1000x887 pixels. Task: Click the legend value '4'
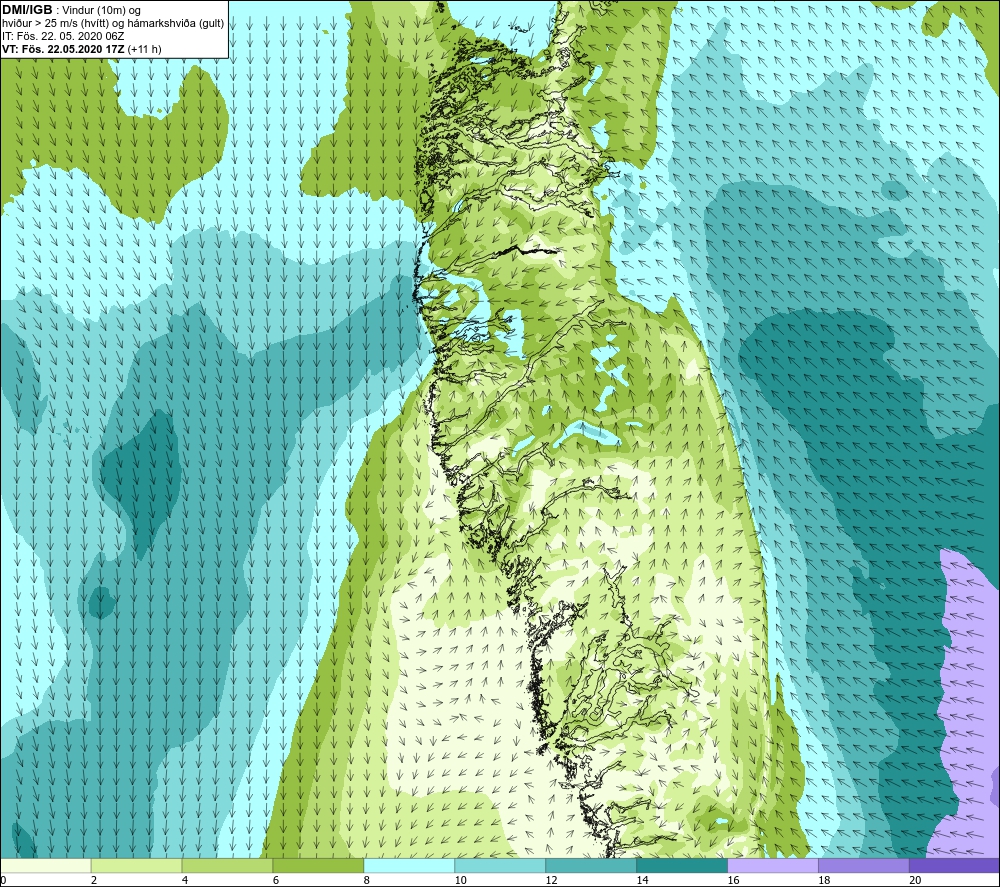185,880
